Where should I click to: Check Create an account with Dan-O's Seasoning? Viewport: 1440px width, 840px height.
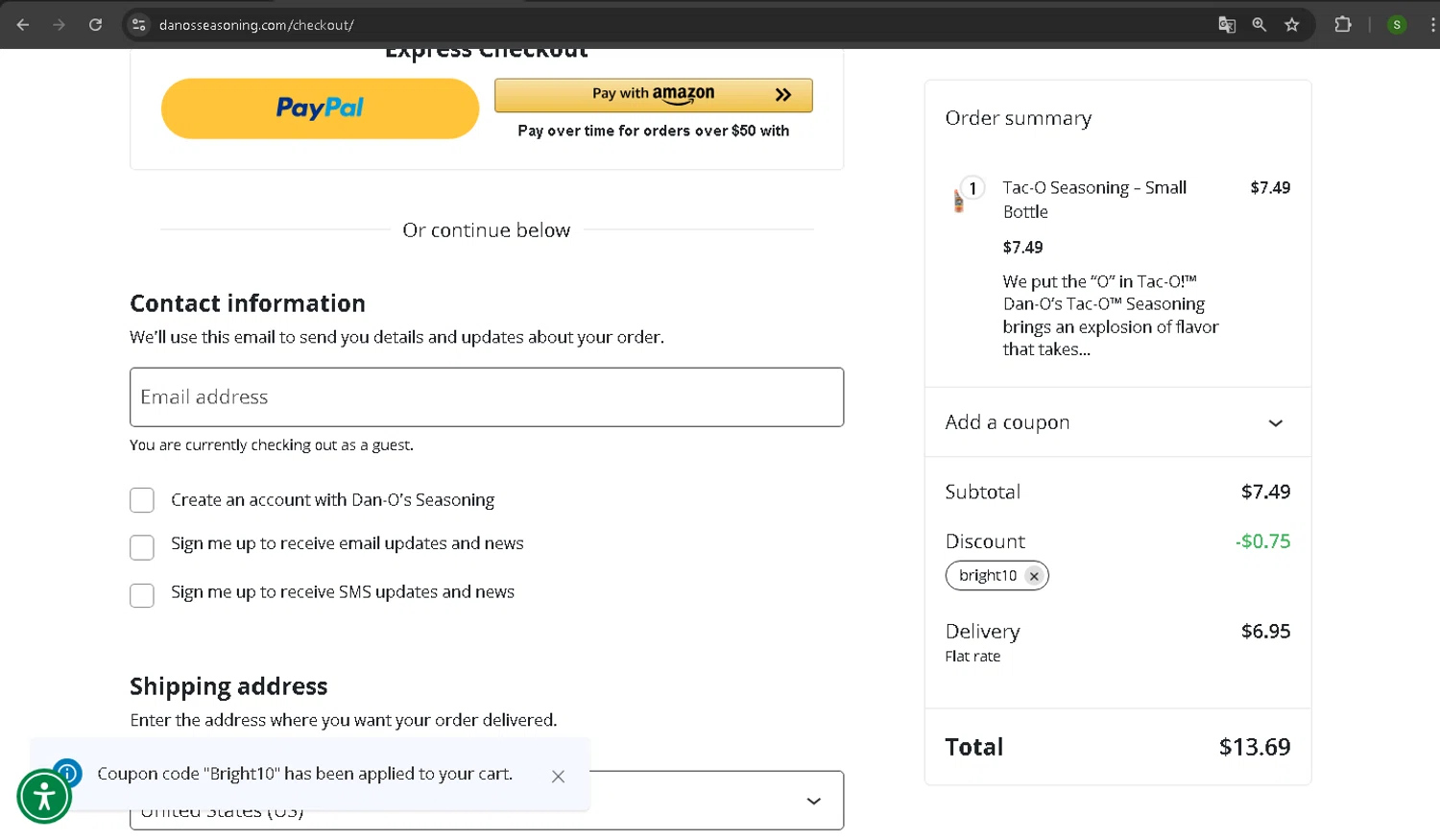142,500
